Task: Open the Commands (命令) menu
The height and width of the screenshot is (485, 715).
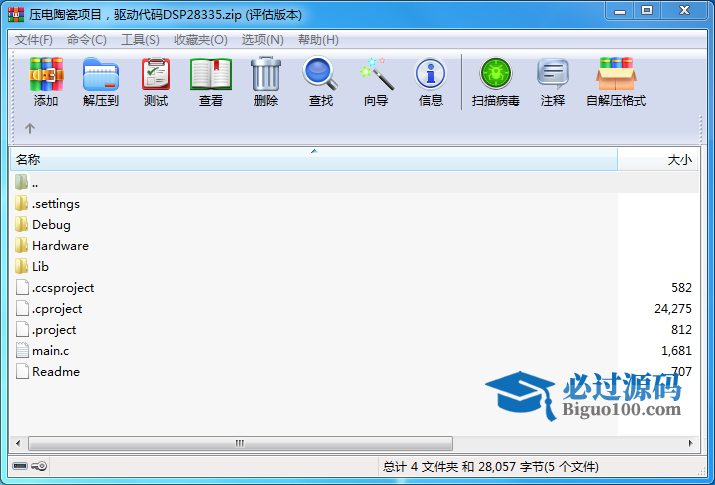Action: click(x=87, y=40)
